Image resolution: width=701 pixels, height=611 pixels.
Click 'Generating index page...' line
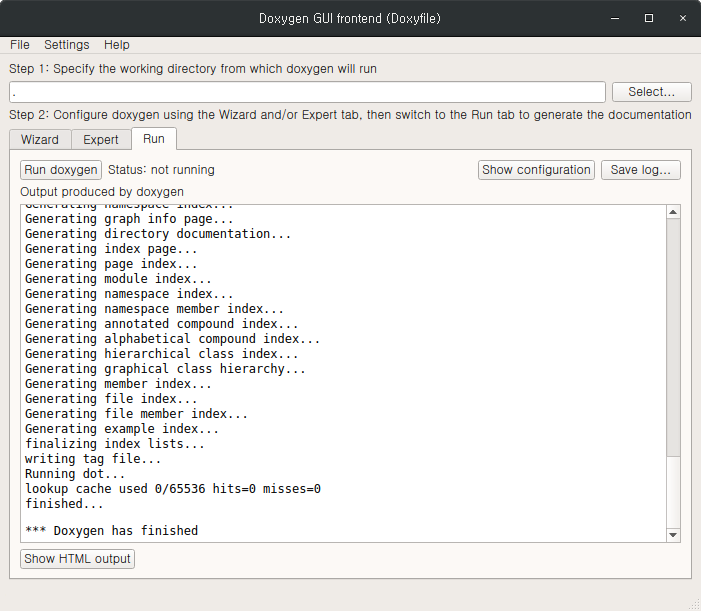tap(111, 249)
